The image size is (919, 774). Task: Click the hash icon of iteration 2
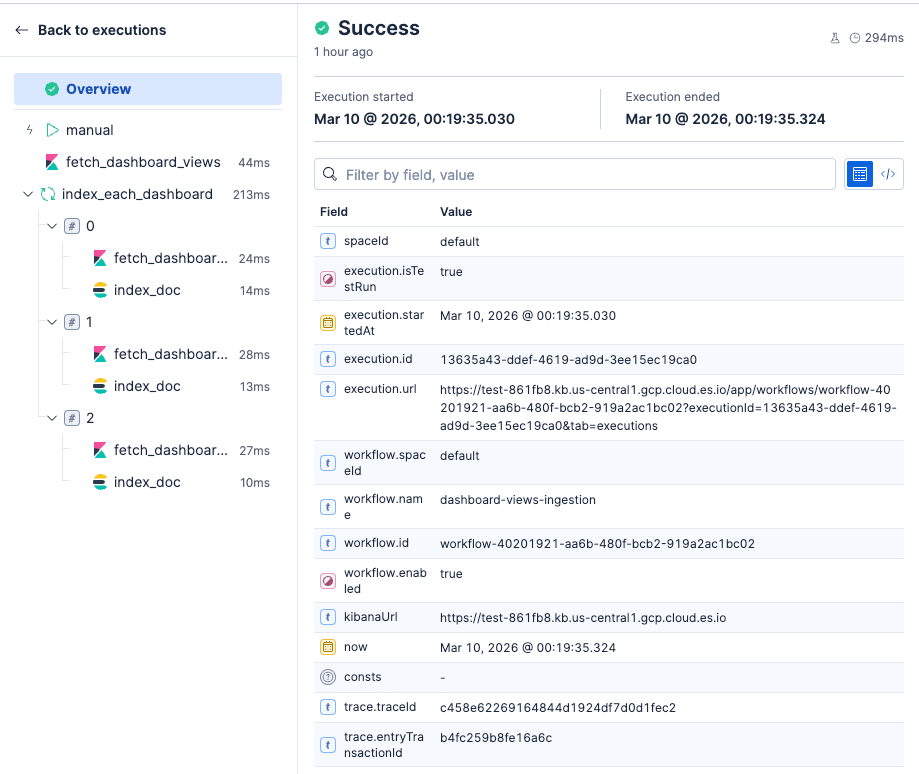click(72, 418)
